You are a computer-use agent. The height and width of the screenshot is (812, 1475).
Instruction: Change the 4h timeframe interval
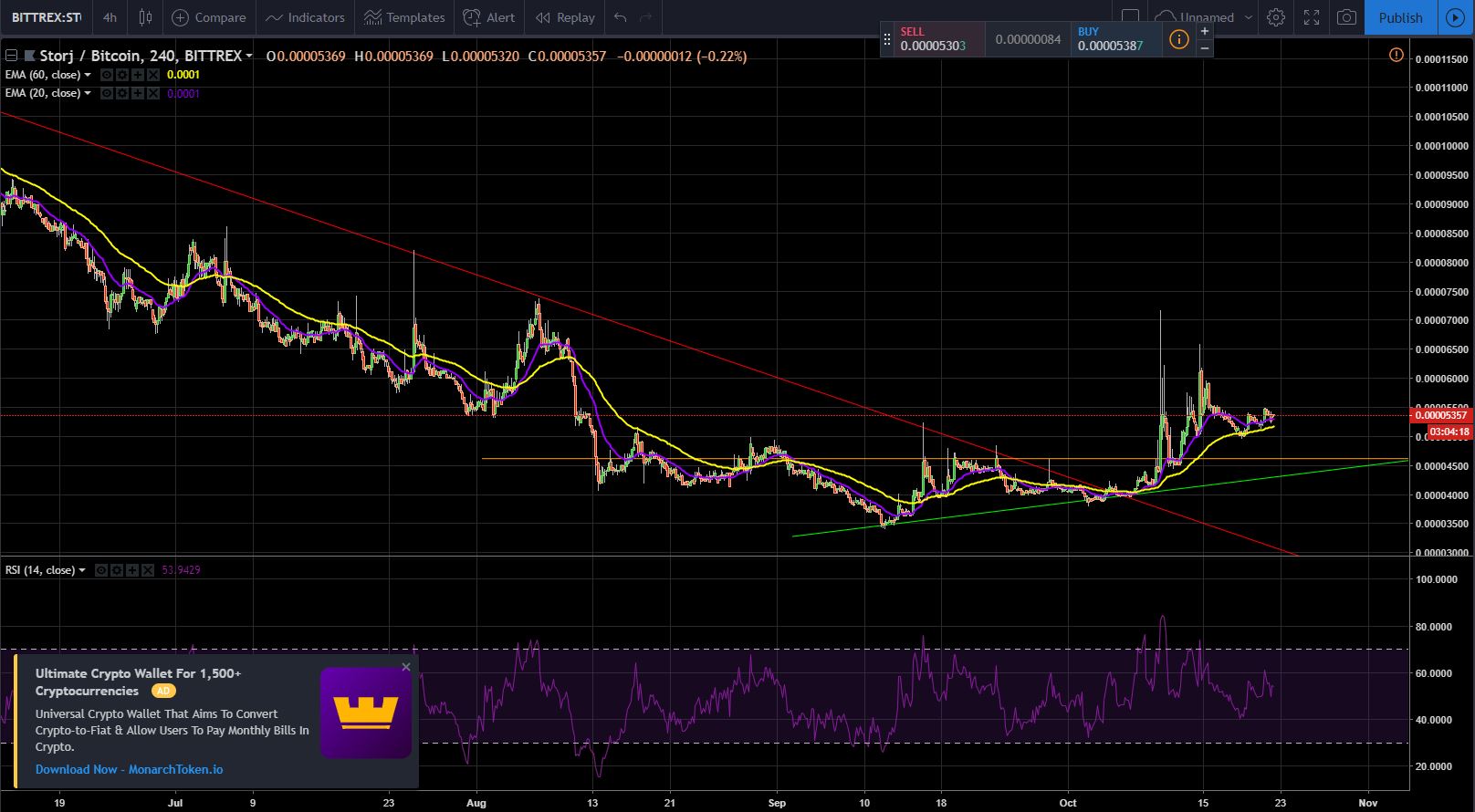(x=110, y=17)
